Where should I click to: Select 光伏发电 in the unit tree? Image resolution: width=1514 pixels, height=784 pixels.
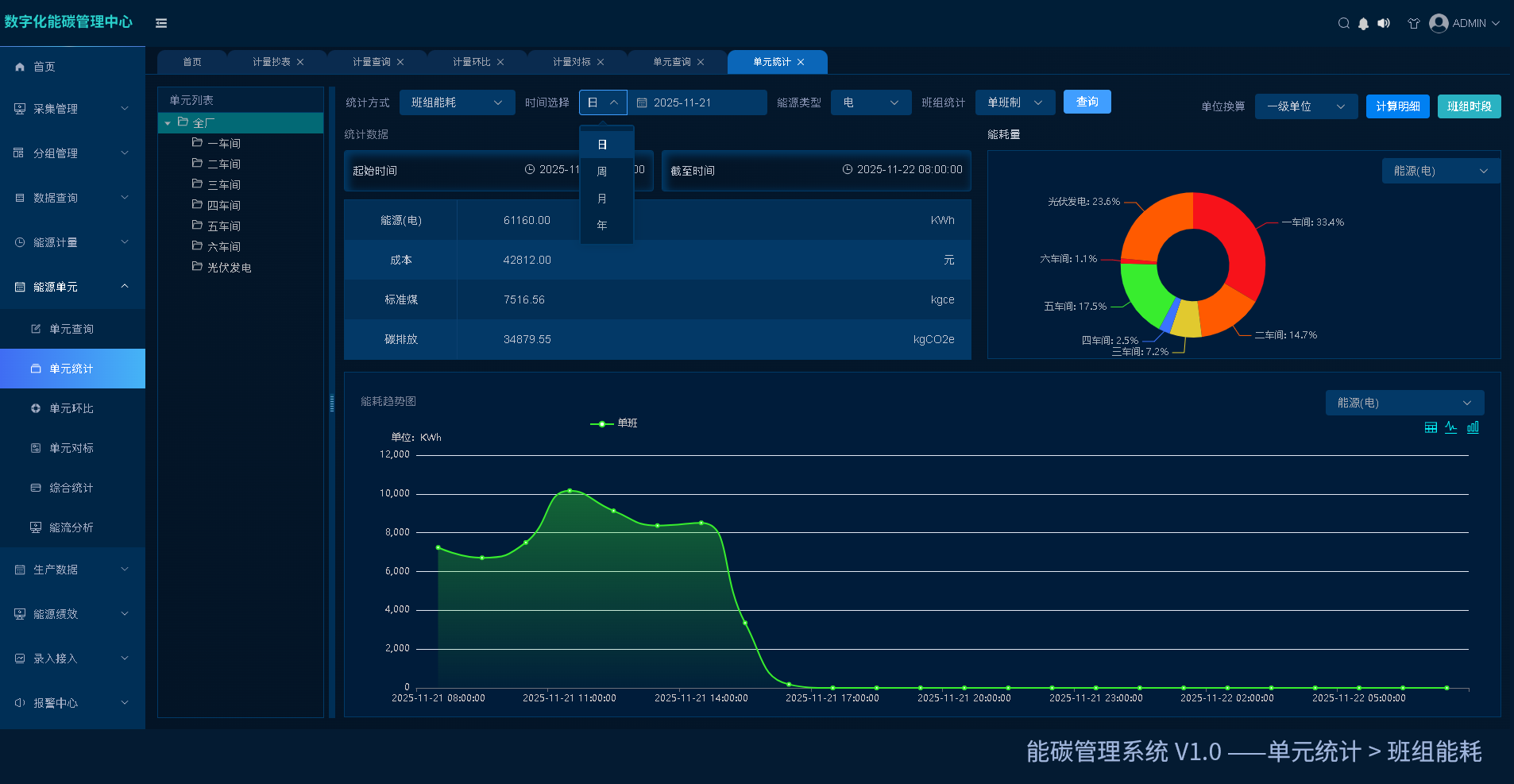point(230,268)
